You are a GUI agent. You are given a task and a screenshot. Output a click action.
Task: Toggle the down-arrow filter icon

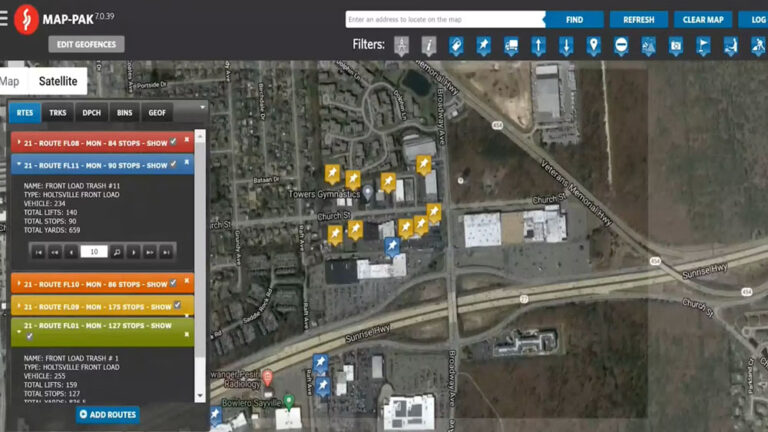point(566,46)
